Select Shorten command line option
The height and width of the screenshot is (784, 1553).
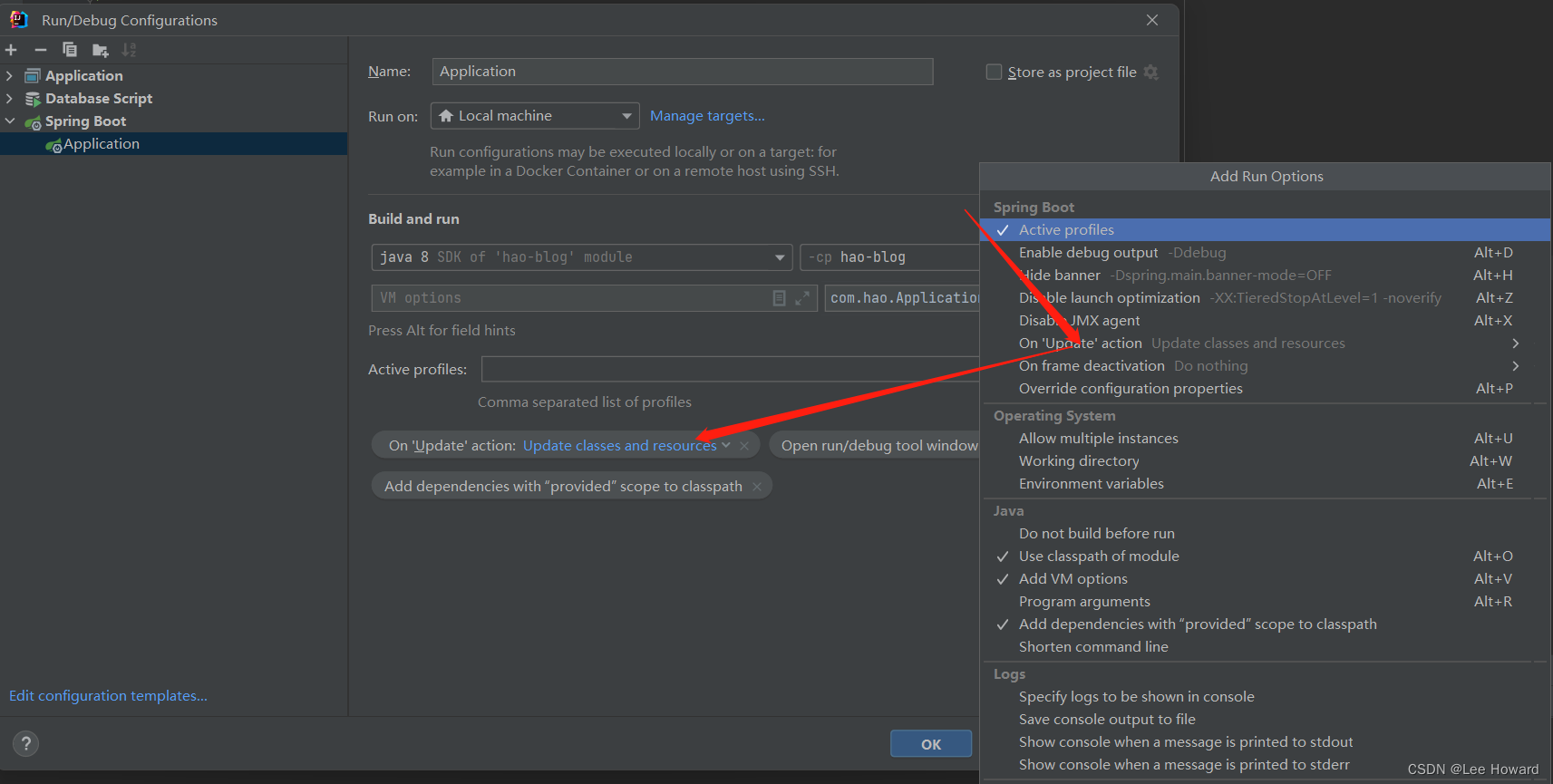tap(1266, 647)
